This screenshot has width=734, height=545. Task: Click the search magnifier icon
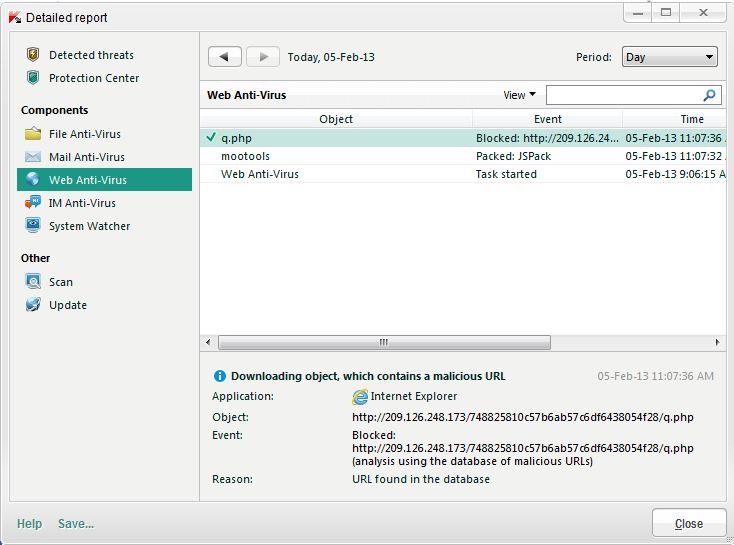709,95
